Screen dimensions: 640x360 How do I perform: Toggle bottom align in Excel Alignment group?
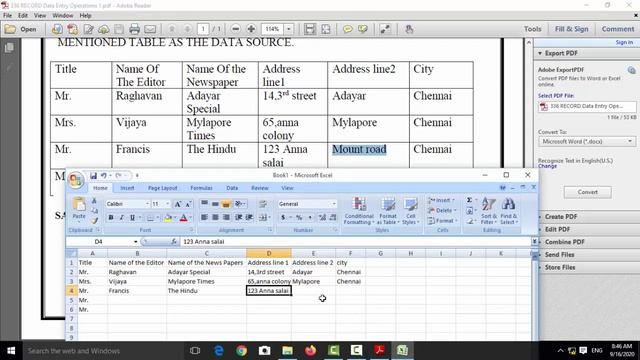point(226,204)
